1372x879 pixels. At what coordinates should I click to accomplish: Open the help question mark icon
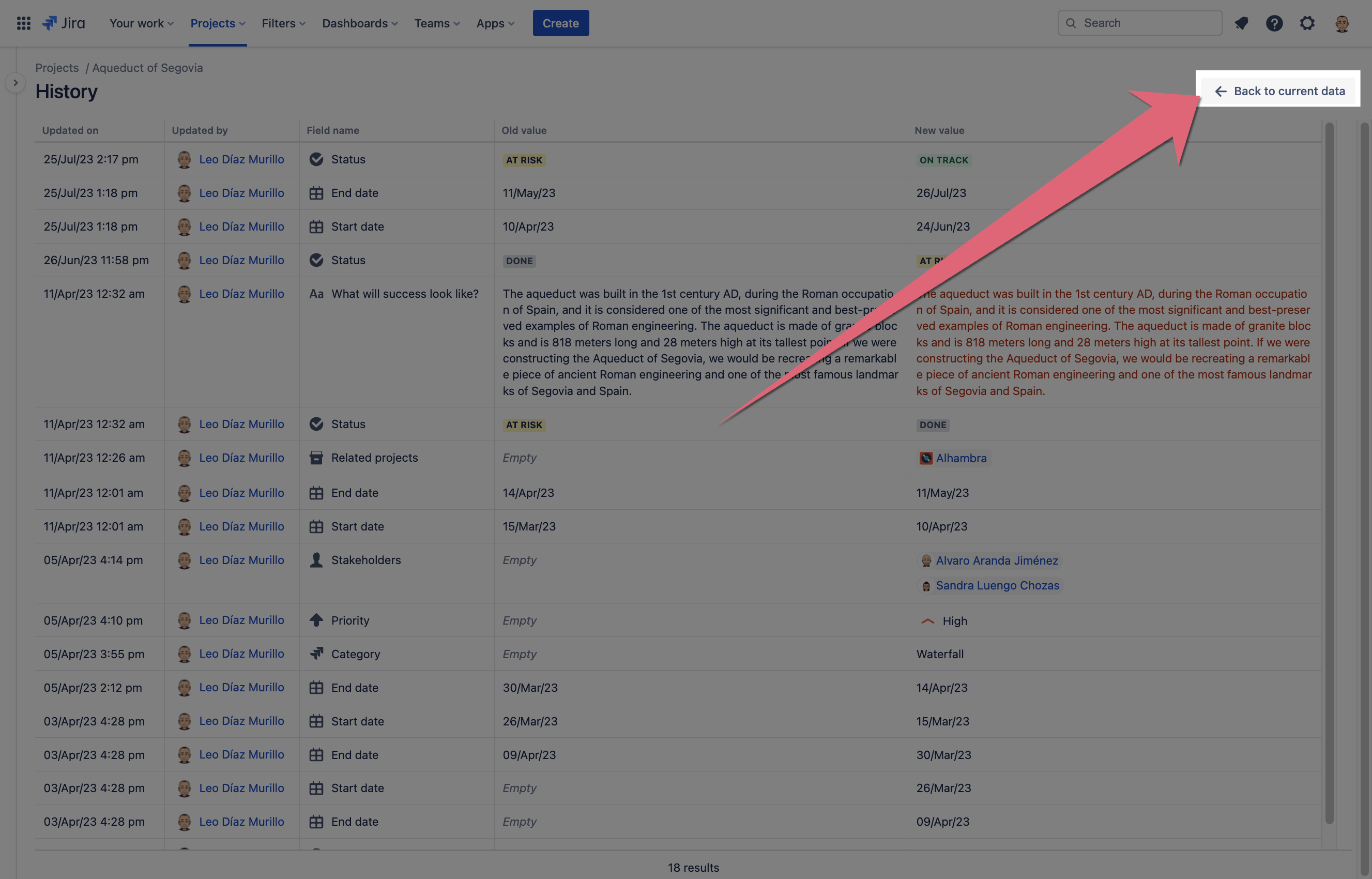pyautogui.click(x=1274, y=23)
